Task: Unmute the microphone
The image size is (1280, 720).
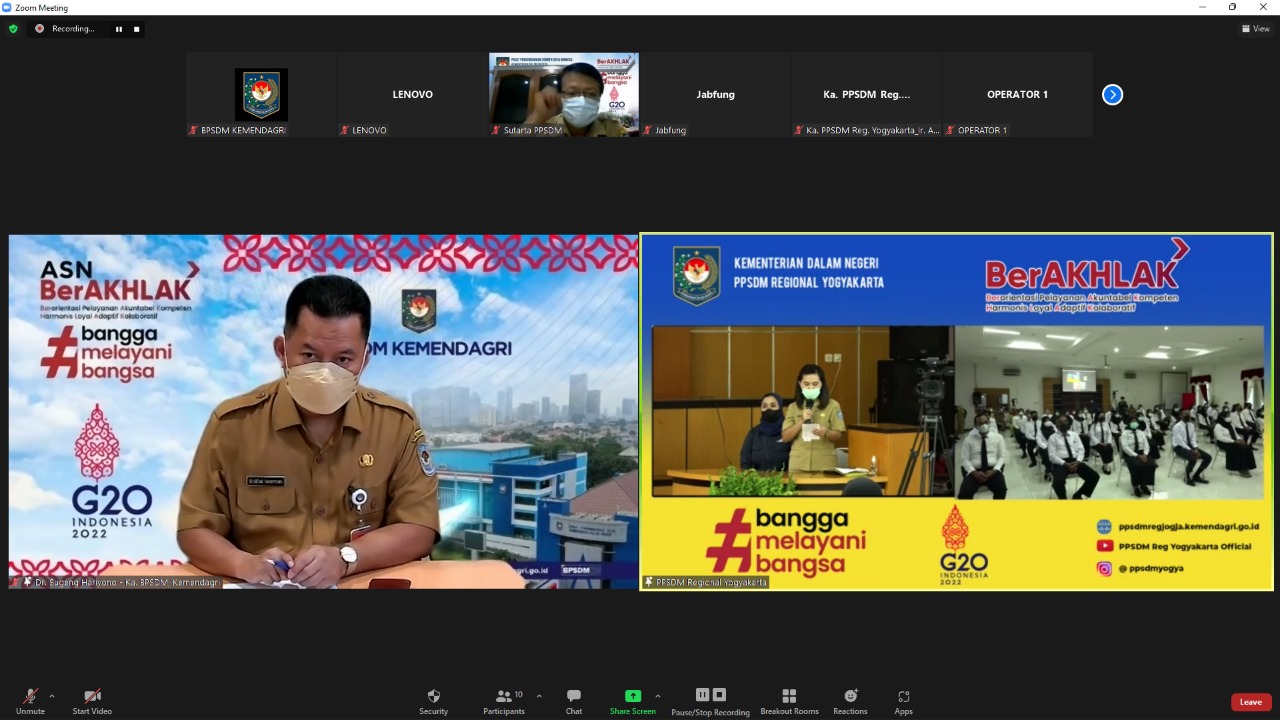Action: pos(30,702)
